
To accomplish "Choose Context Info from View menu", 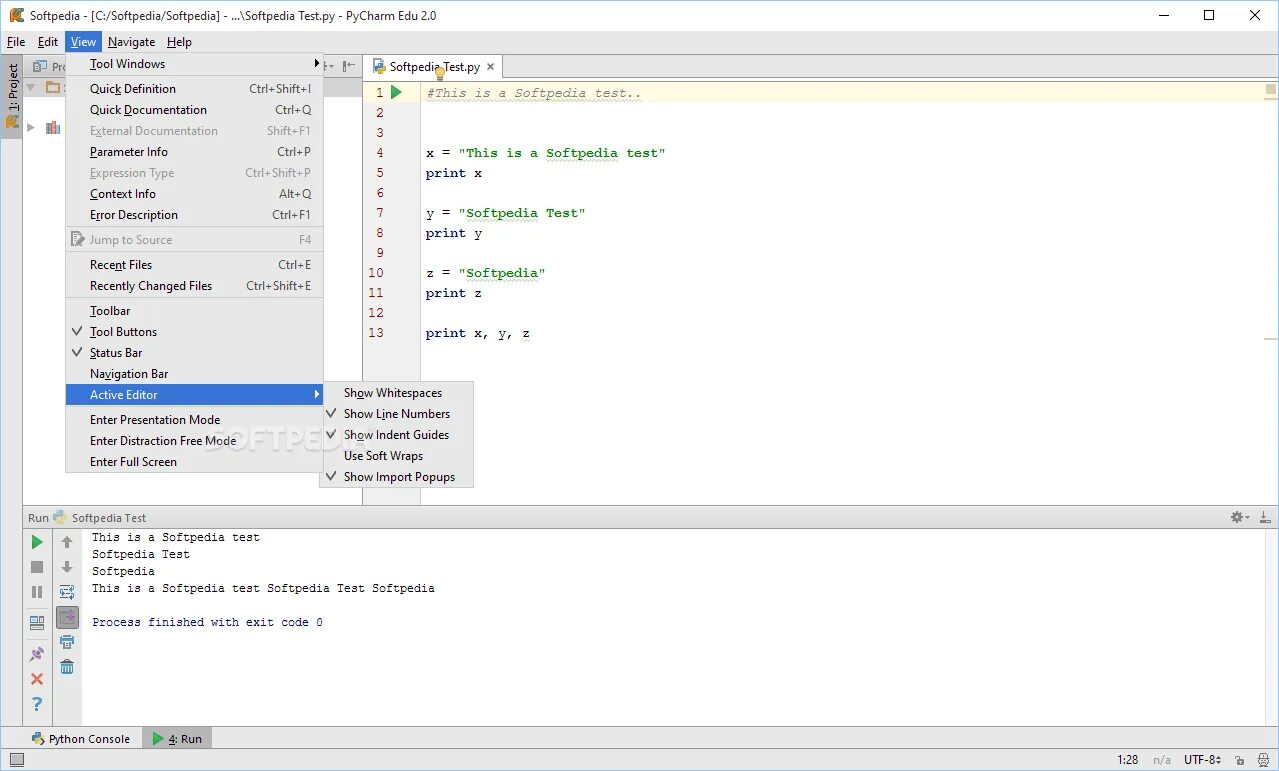I will click(x=194, y=194).
